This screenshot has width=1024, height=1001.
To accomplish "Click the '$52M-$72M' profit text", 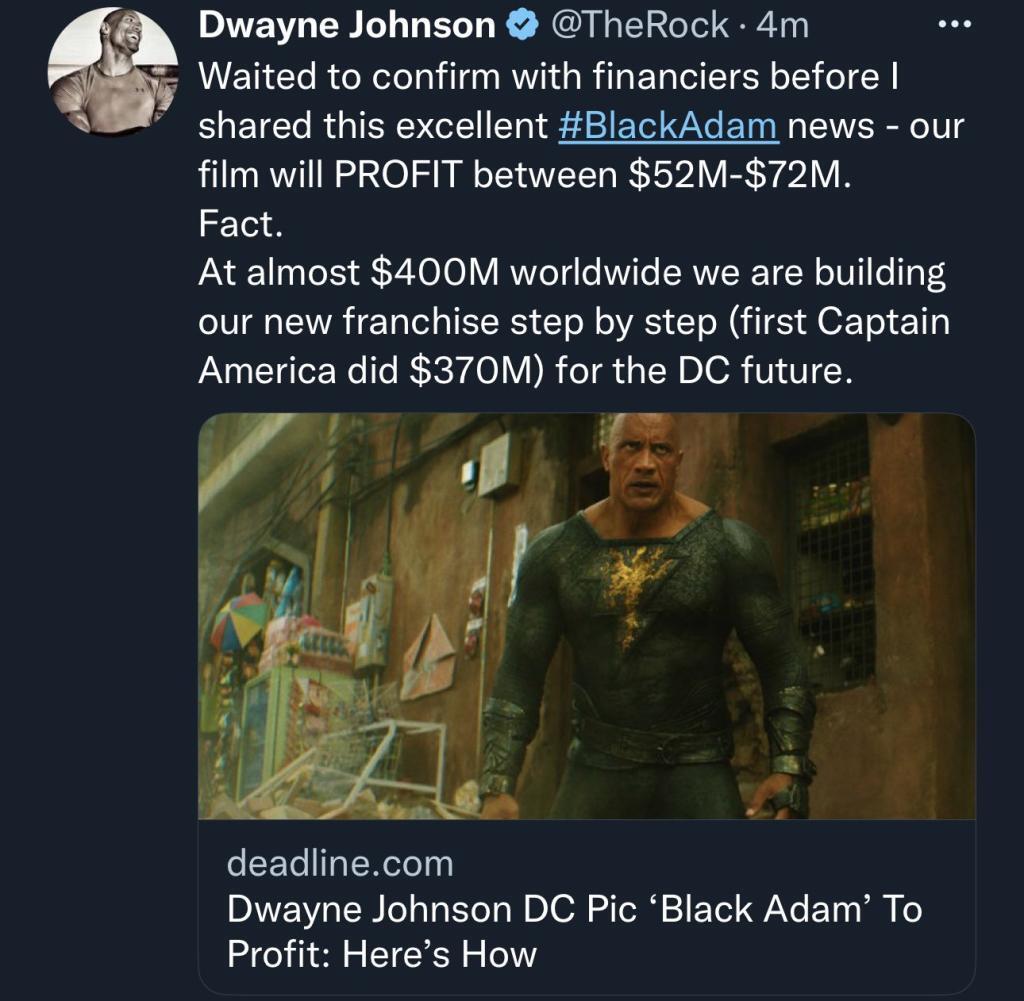I will pos(739,175).
